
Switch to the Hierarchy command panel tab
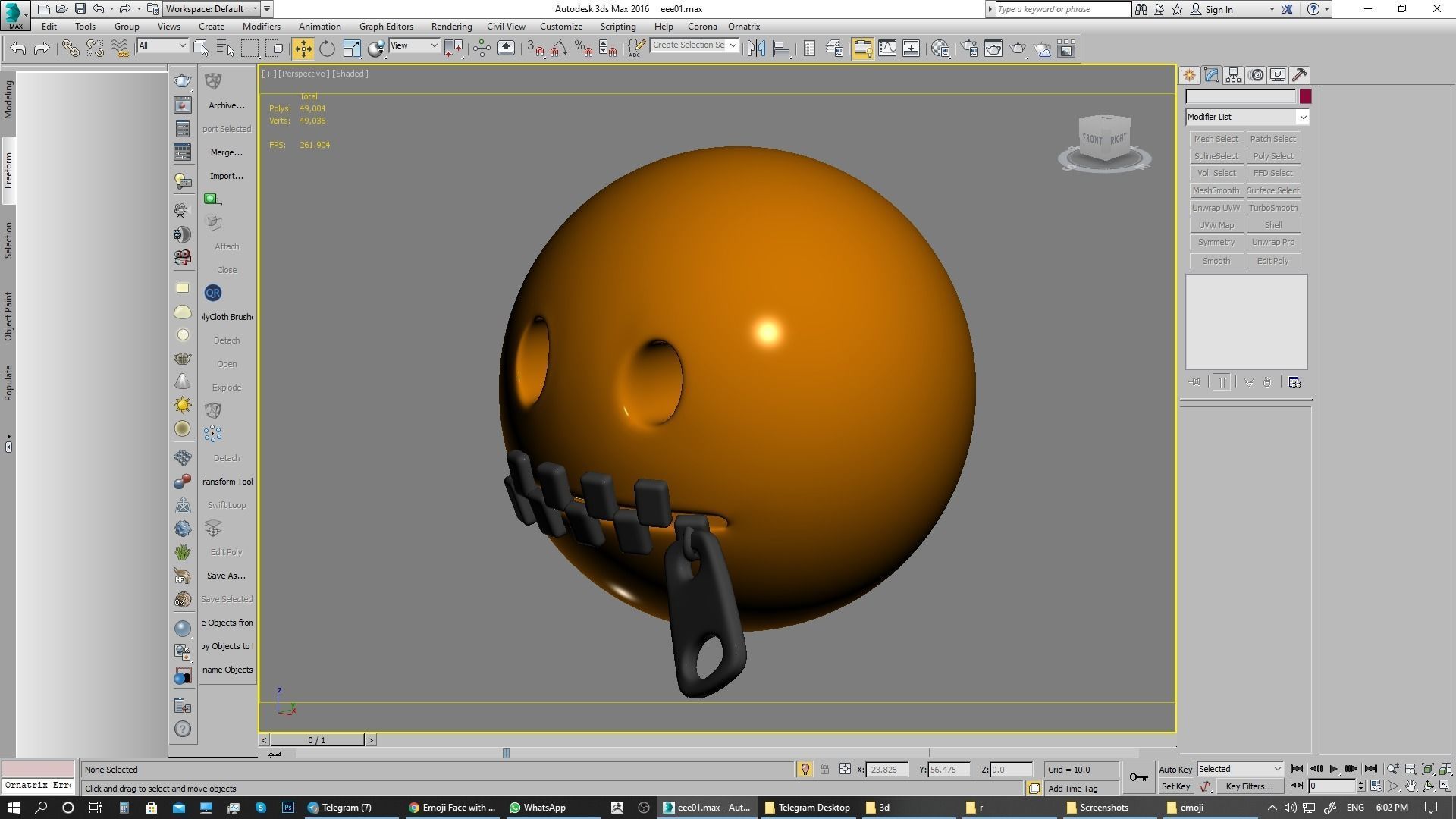[x=1233, y=75]
